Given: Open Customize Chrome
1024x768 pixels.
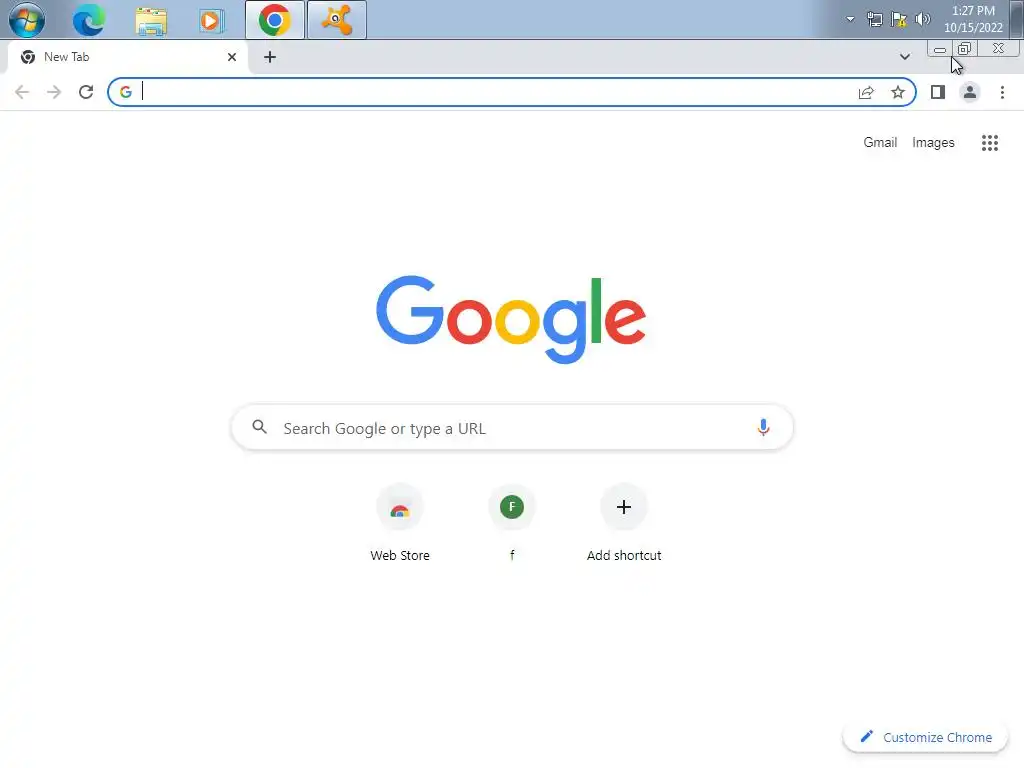Looking at the screenshot, I should click(x=925, y=737).
